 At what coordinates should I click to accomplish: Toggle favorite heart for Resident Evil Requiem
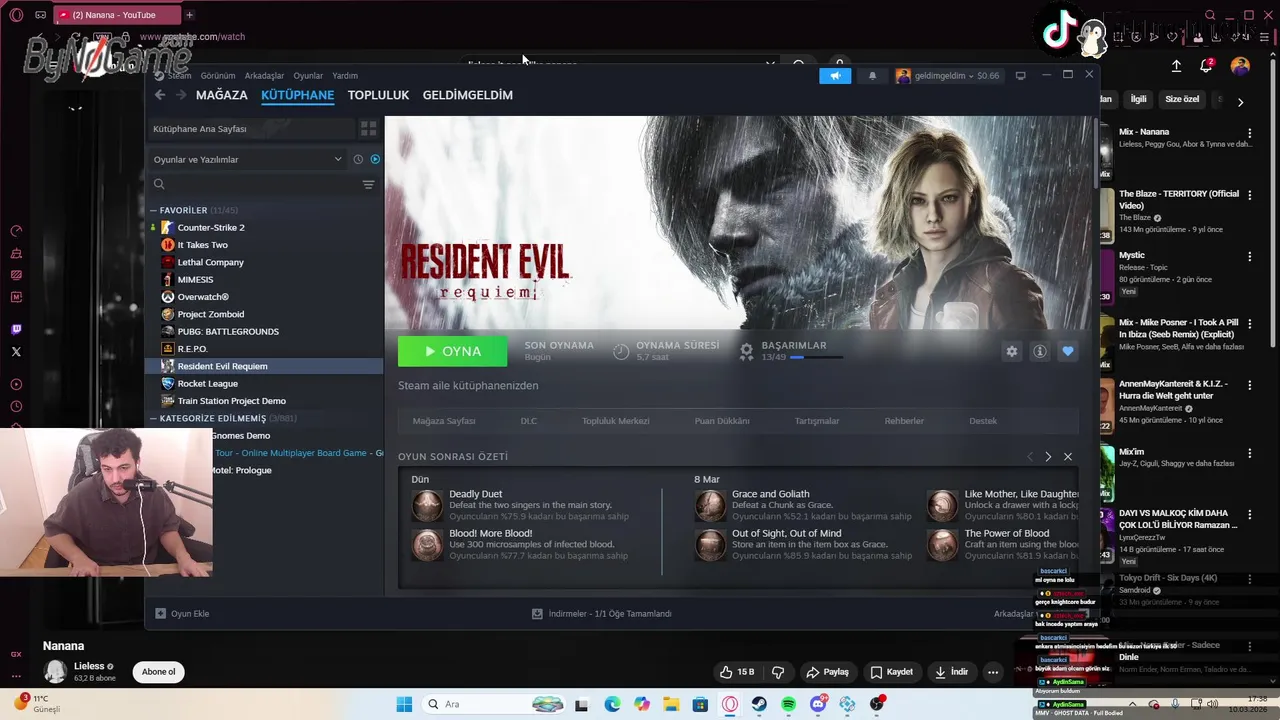(1068, 351)
